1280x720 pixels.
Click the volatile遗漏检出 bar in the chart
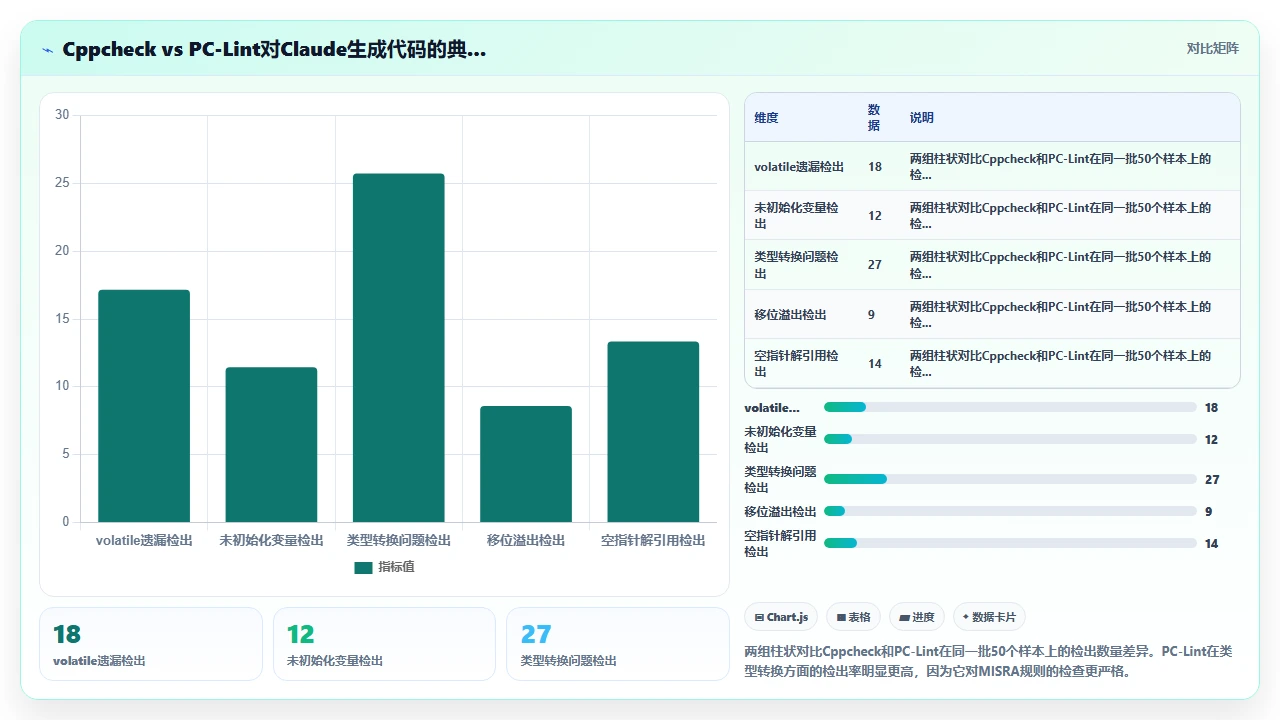tap(144, 406)
